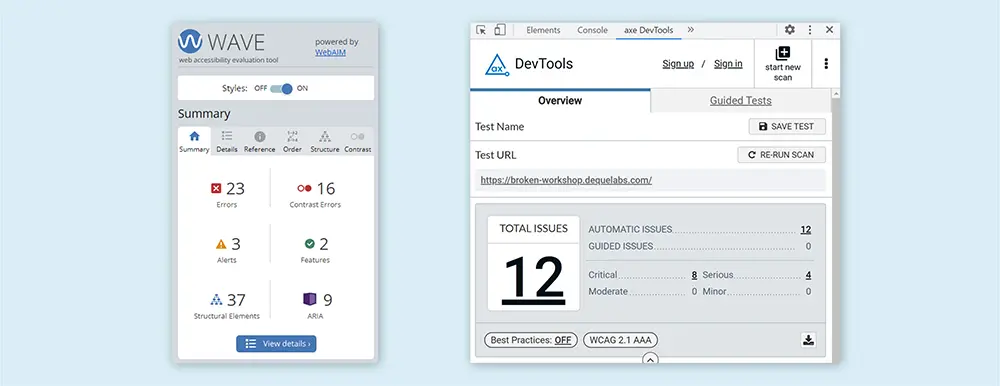Expand more DevTools tabs chevron
The image size is (1000, 386).
point(691,29)
